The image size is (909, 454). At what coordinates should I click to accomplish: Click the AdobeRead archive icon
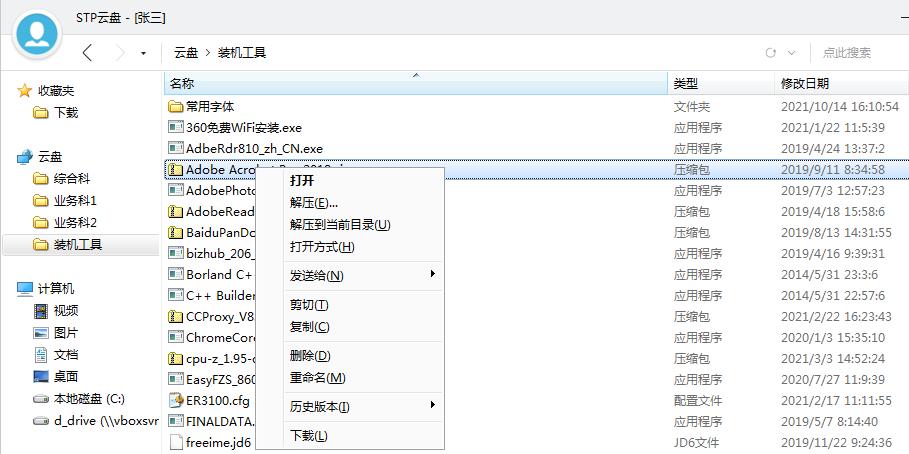tap(176, 212)
